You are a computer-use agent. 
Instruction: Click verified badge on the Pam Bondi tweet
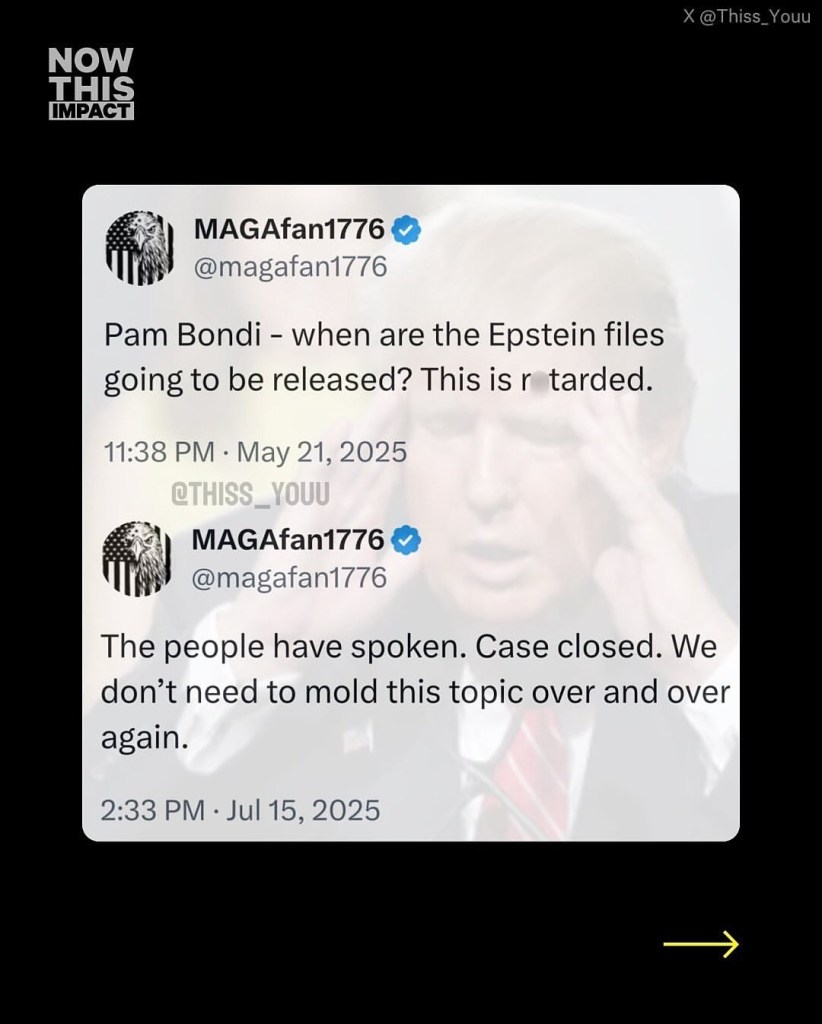[406, 229]
